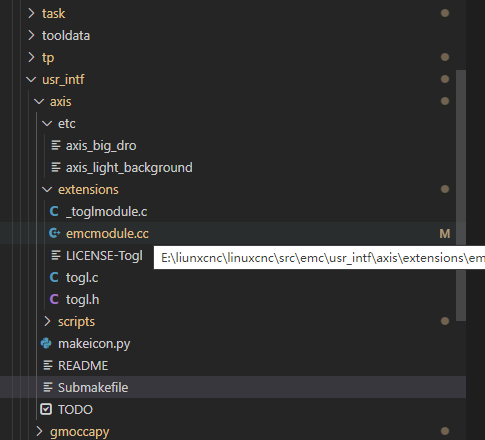
Task: Click the Python icon beside makeicon.py
Action: click(46, 343)
